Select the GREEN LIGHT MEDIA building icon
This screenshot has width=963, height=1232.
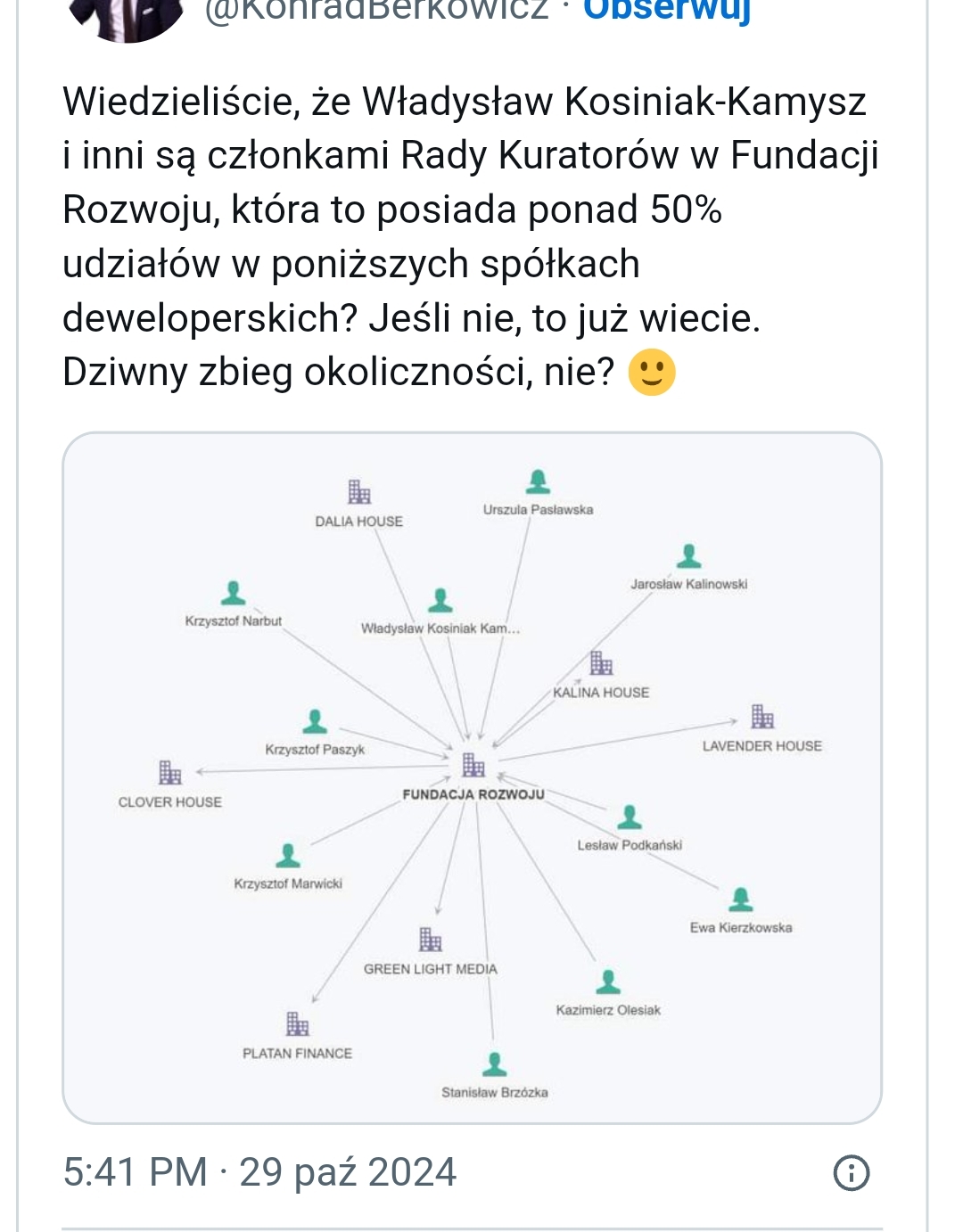(431, 939)
